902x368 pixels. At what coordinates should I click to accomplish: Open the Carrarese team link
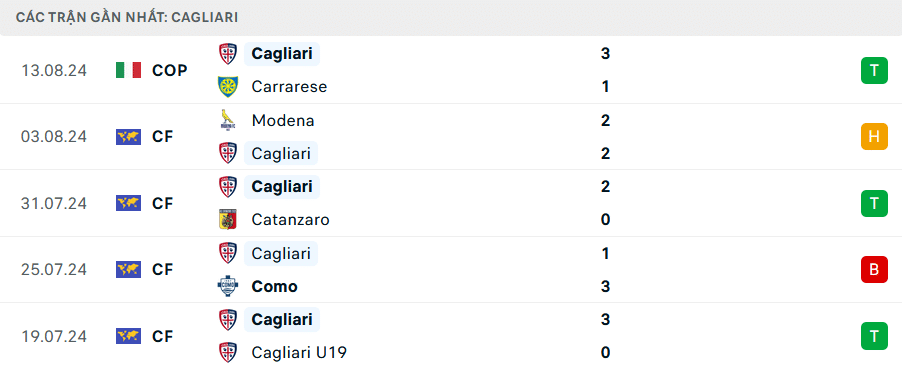289,87
